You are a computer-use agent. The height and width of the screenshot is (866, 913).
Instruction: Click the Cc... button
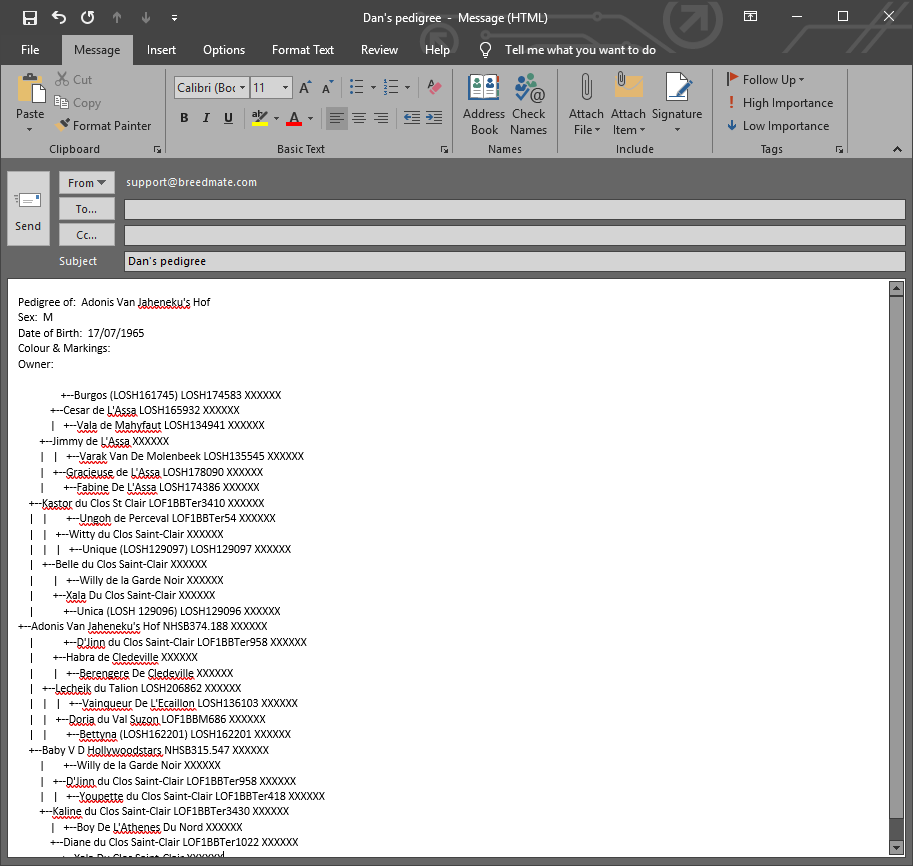(87, 235)
